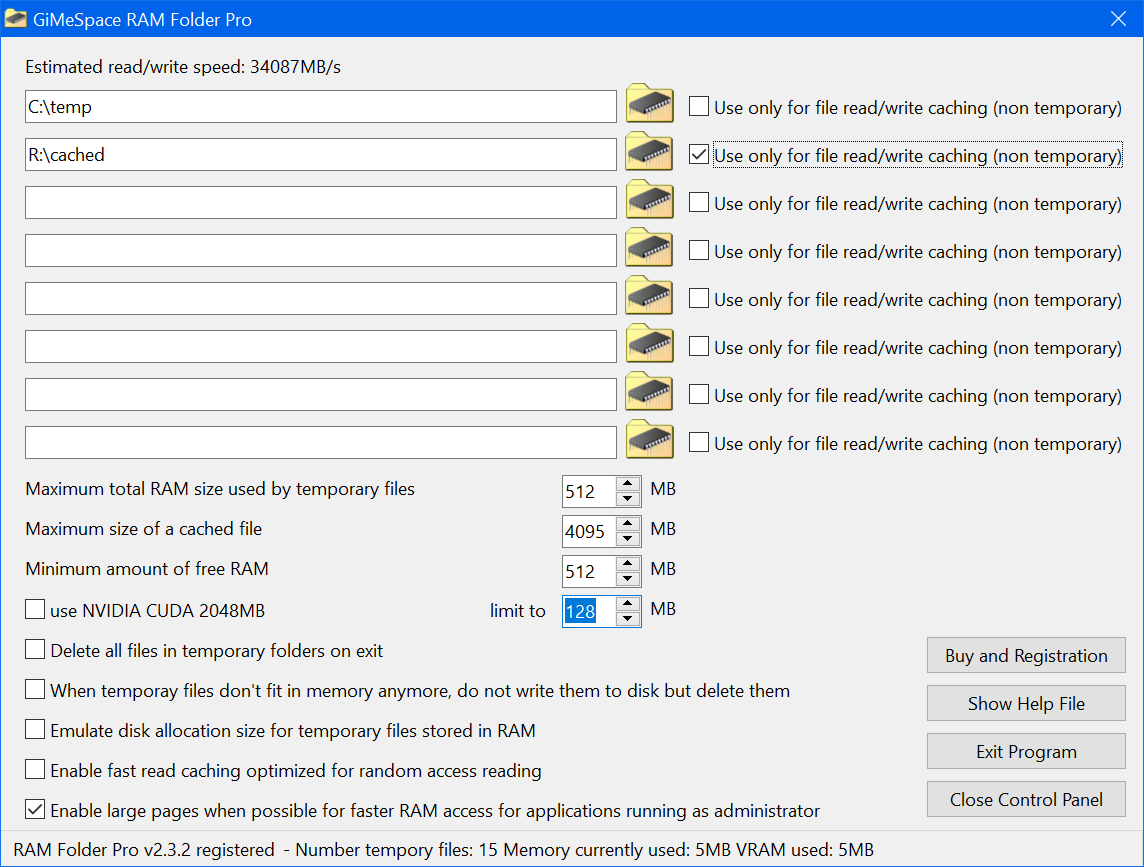This screenshot has width=1144, height=867.
Task: Open the Buy and Registration dialog
Action: point(1026,656)
